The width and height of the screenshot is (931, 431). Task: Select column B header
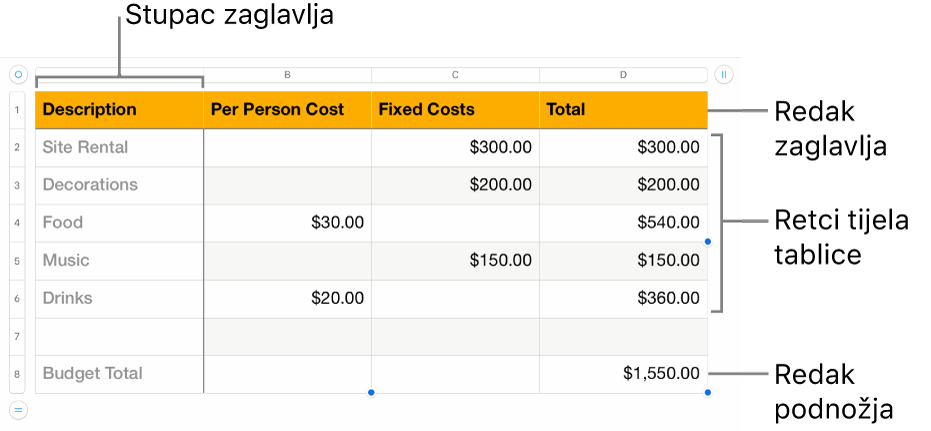pyautogui.click(x=287, y=75)
